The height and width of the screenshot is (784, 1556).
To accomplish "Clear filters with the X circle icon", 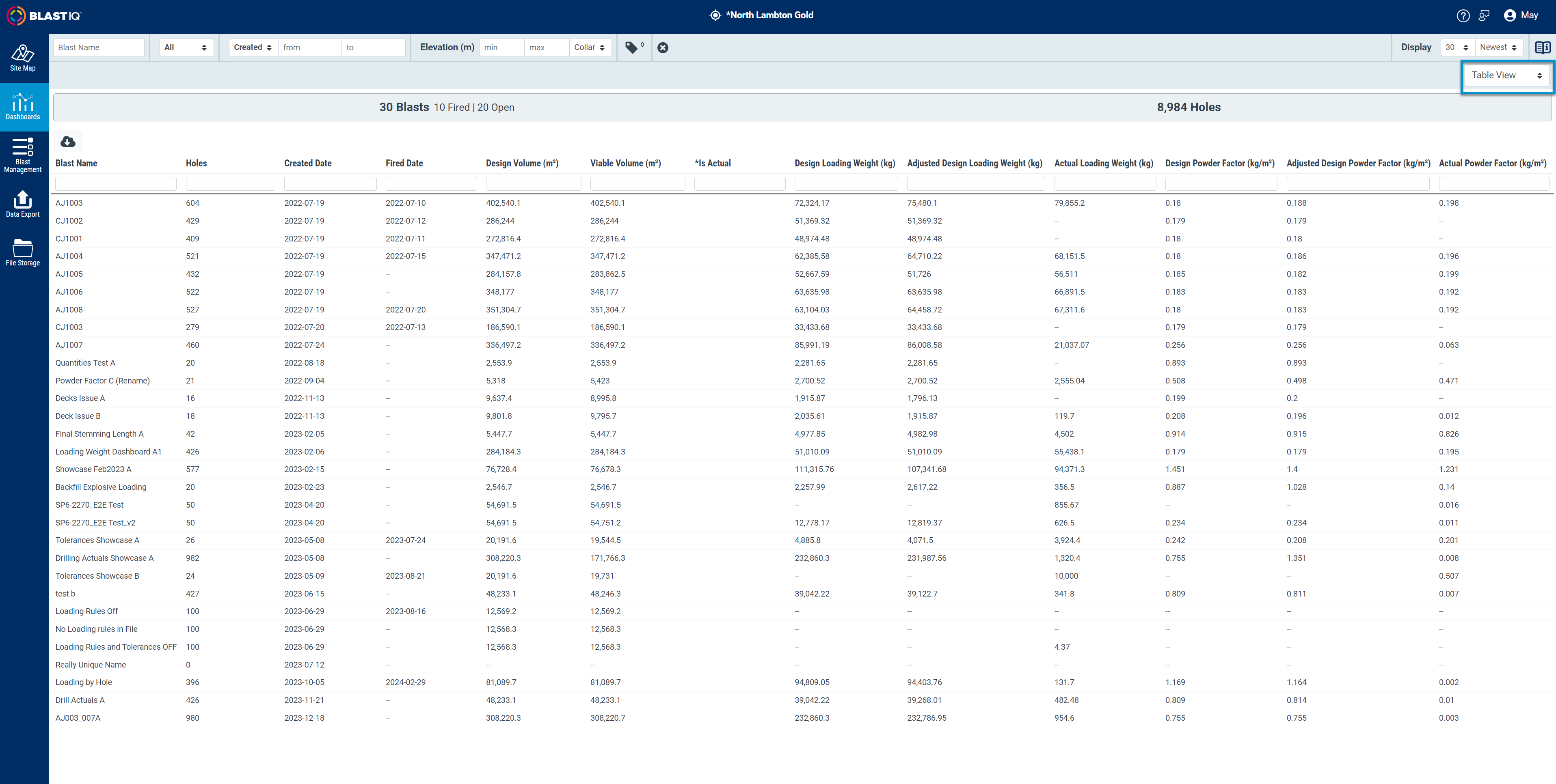I will [x=663, y=47].
